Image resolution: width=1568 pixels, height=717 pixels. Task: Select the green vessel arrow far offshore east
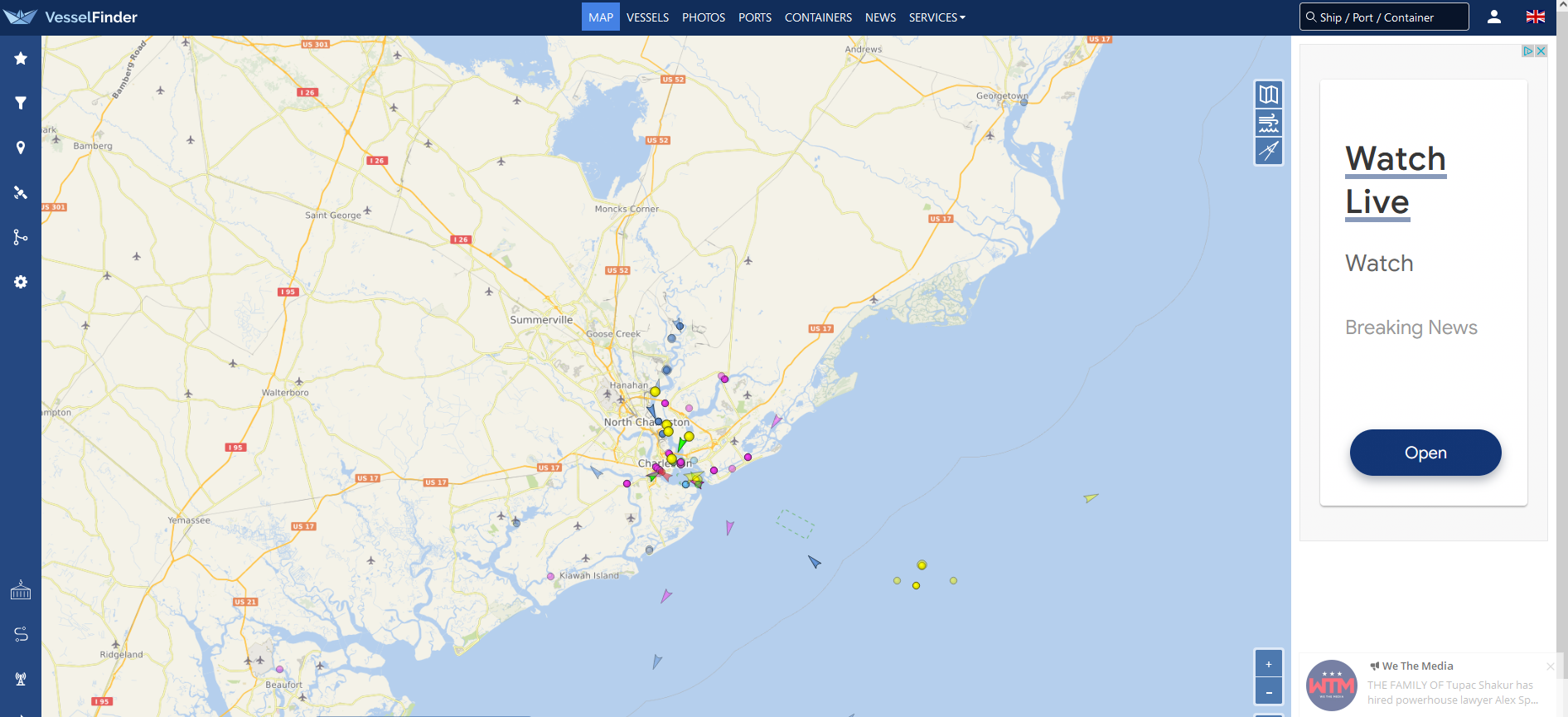pyautogui.click(x=1091, y=497)
